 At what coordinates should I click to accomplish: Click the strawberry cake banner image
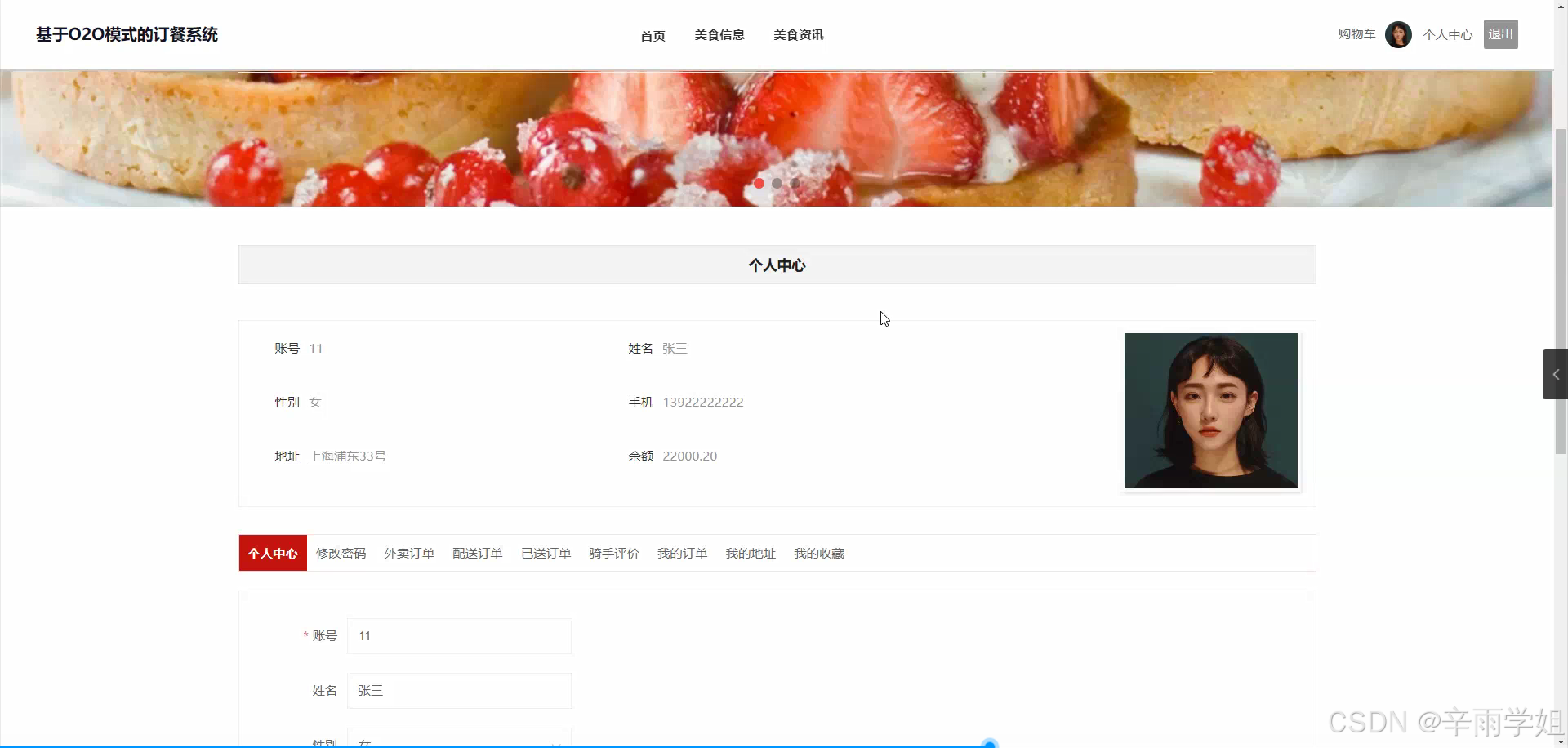[776, 138]
